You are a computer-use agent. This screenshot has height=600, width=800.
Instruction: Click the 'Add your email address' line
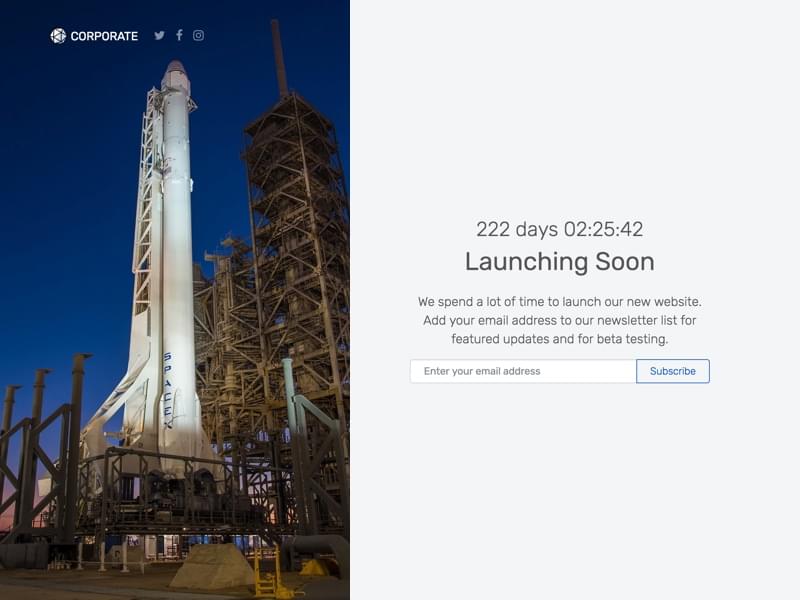[x=560, y=320]
